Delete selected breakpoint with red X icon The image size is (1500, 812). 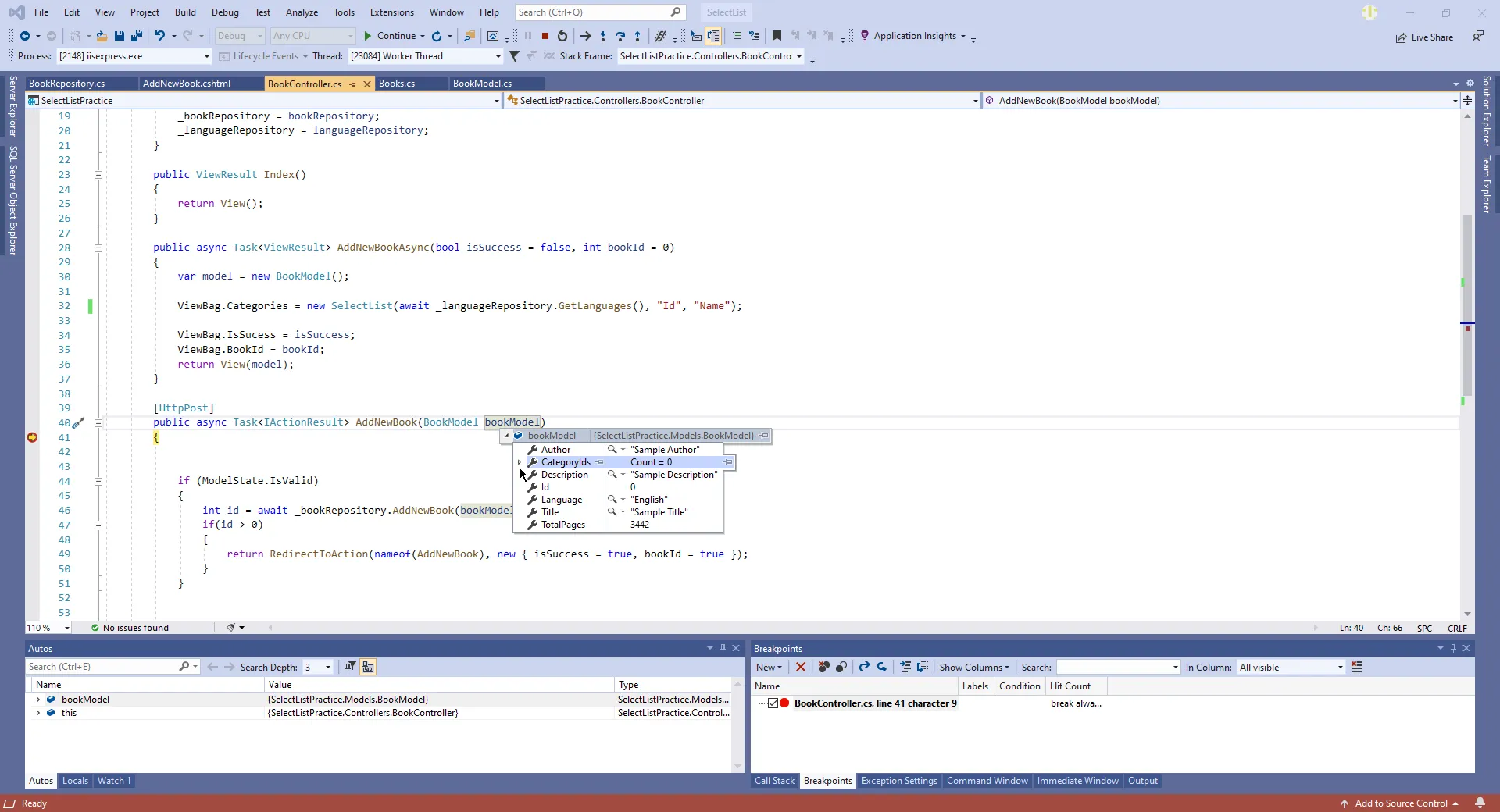click(800, 668)
